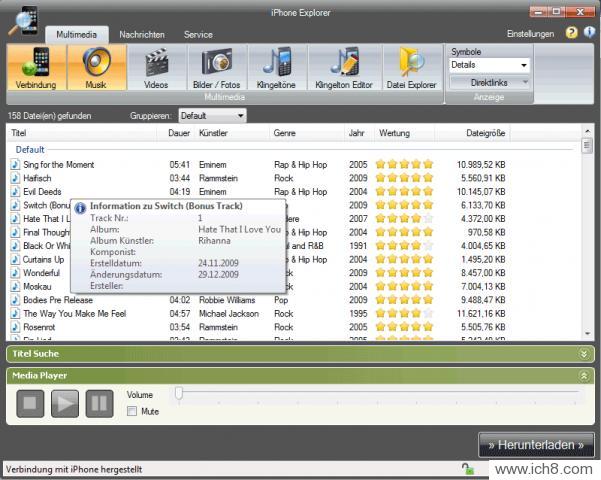Enable the Mute checkbox

tap(132, 410)
